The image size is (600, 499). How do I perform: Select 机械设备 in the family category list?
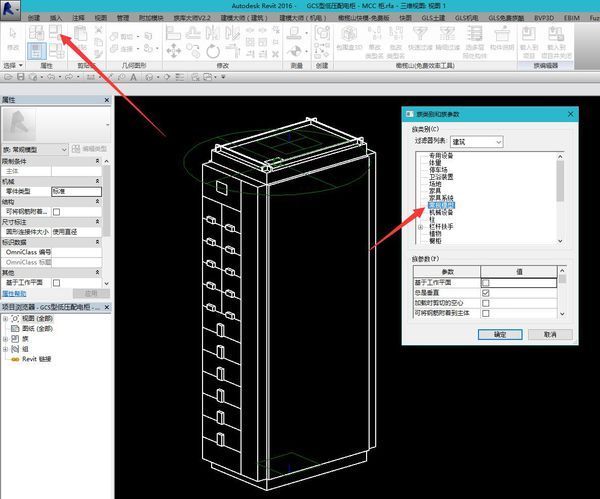(442, 211)
